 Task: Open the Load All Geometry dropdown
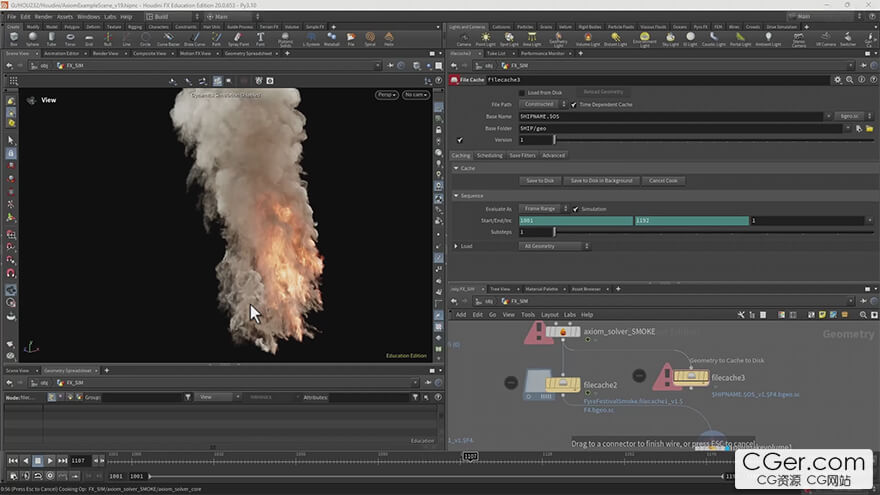coord(554,246)
